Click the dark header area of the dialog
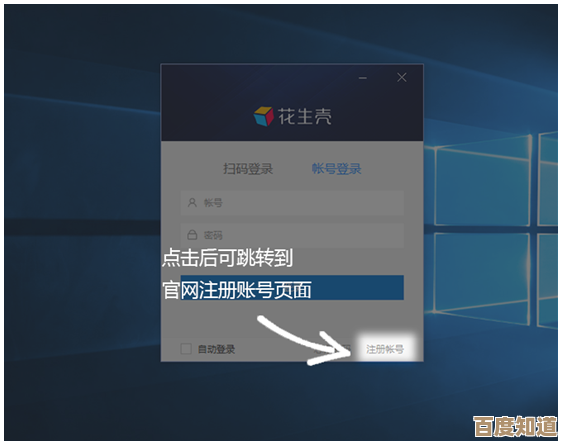 tap(292, 103)
